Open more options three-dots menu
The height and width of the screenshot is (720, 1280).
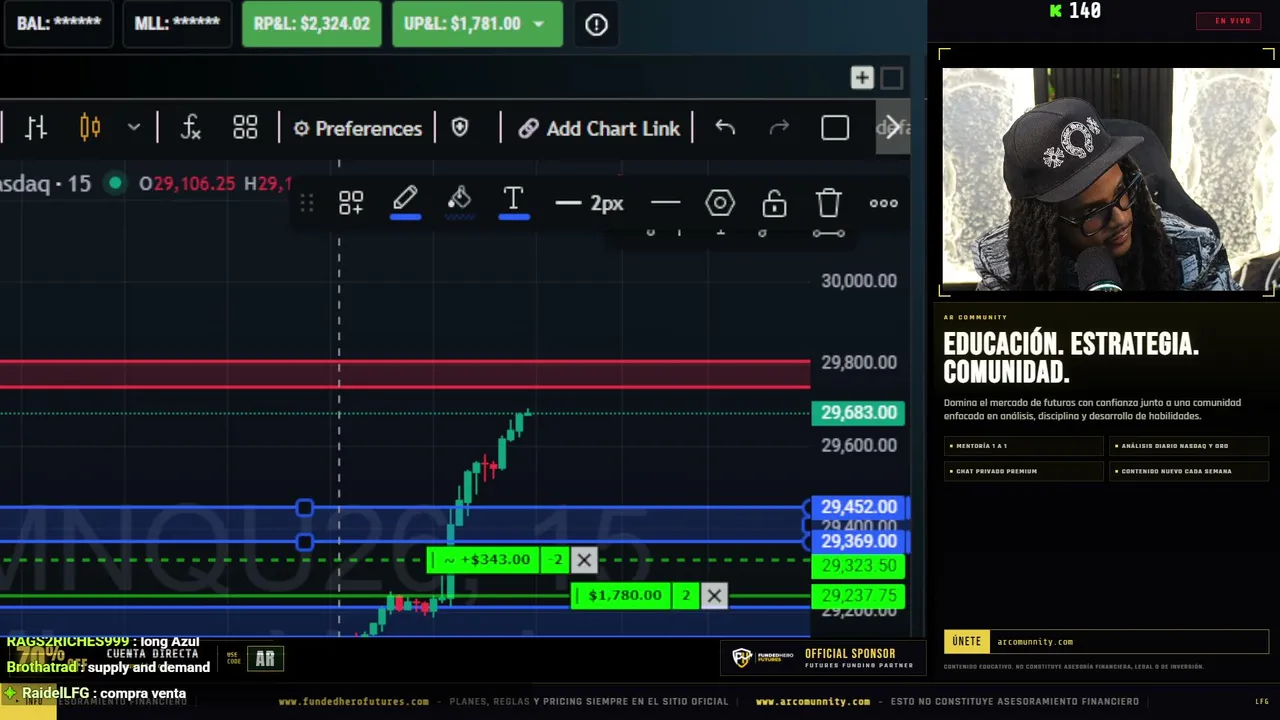click(884, 203)
